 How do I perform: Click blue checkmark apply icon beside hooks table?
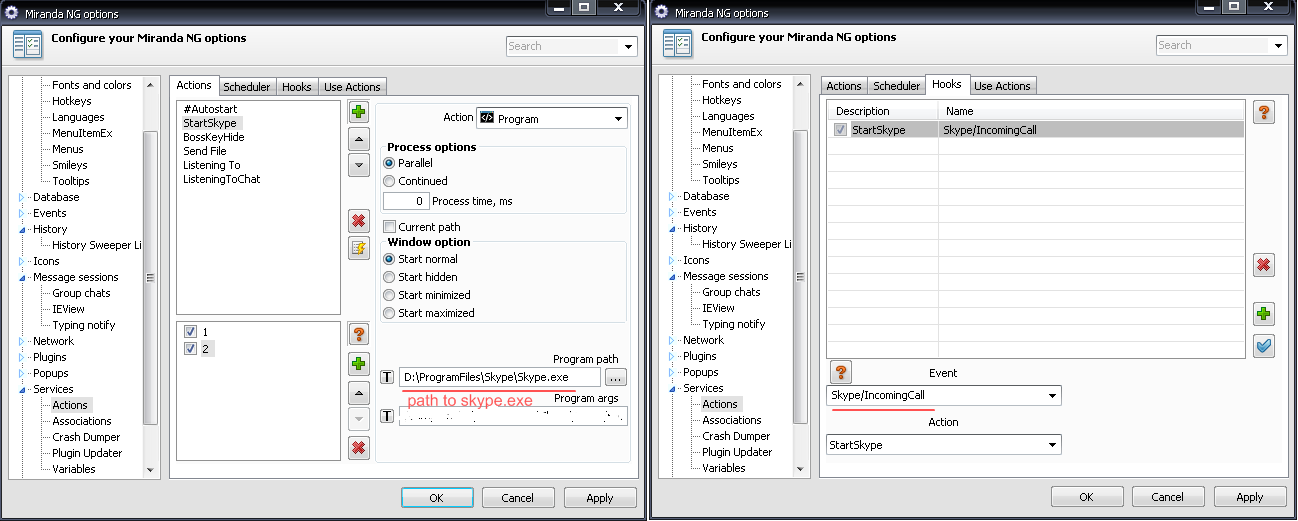click(1263, 345)
